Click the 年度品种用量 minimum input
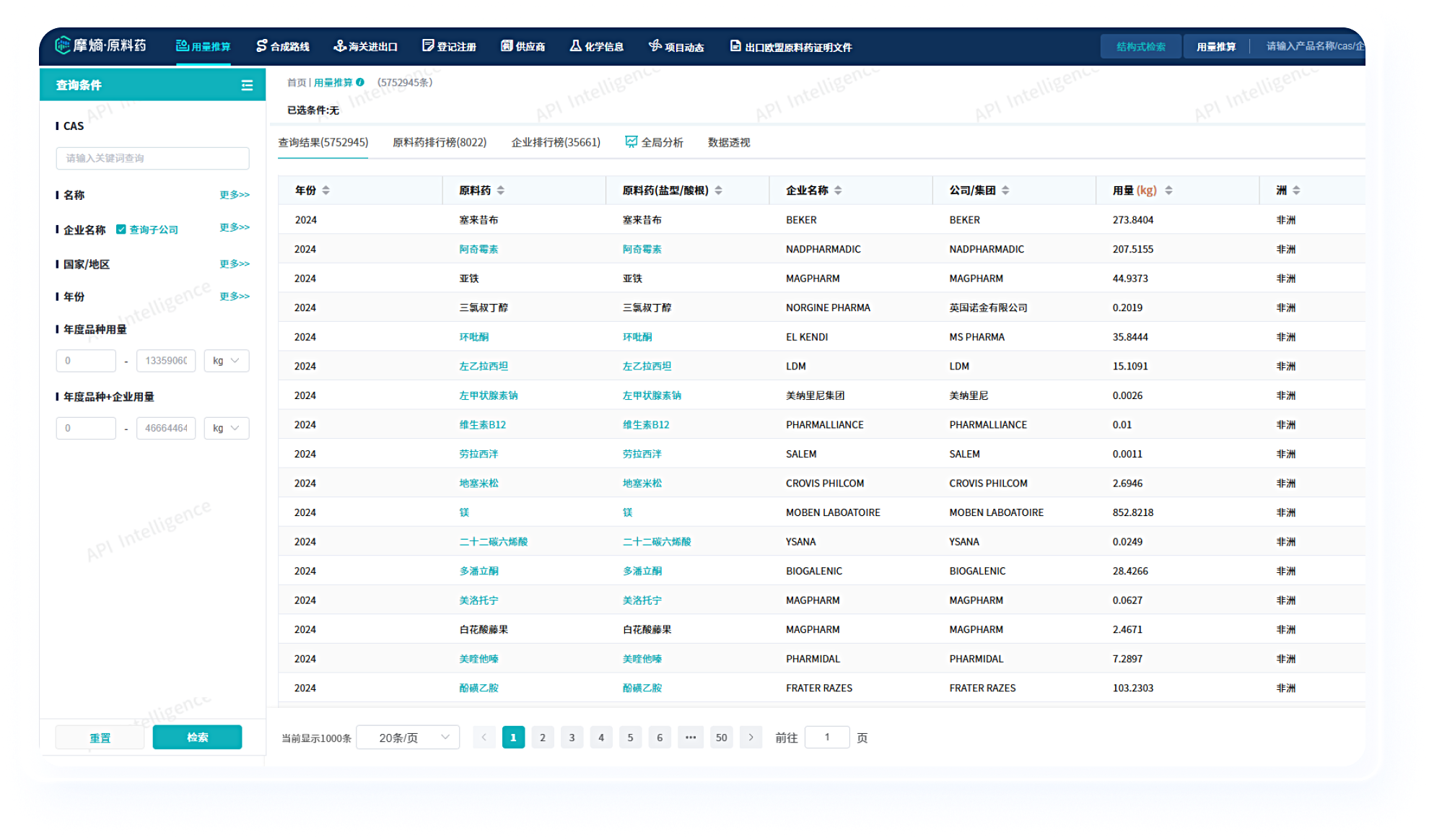This screenshot has width=1429, height=840. (x=86, y=361)
